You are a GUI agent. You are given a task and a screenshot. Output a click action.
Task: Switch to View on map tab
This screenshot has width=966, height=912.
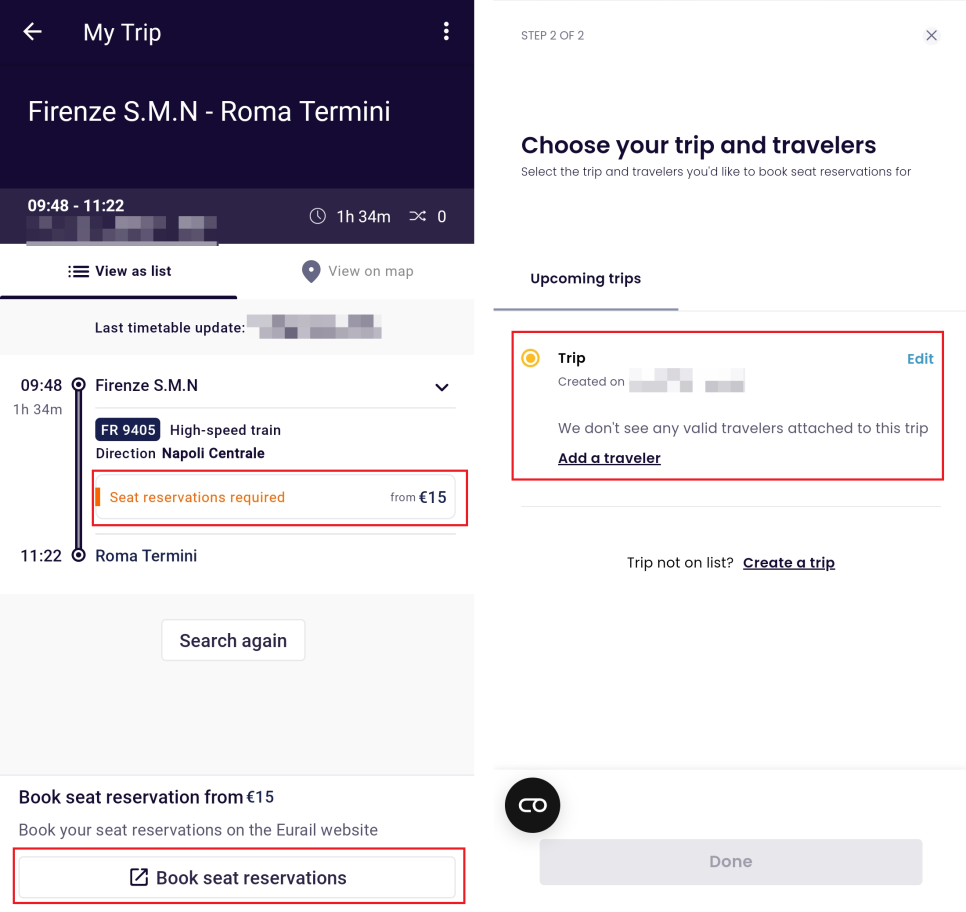click(356, 271)
